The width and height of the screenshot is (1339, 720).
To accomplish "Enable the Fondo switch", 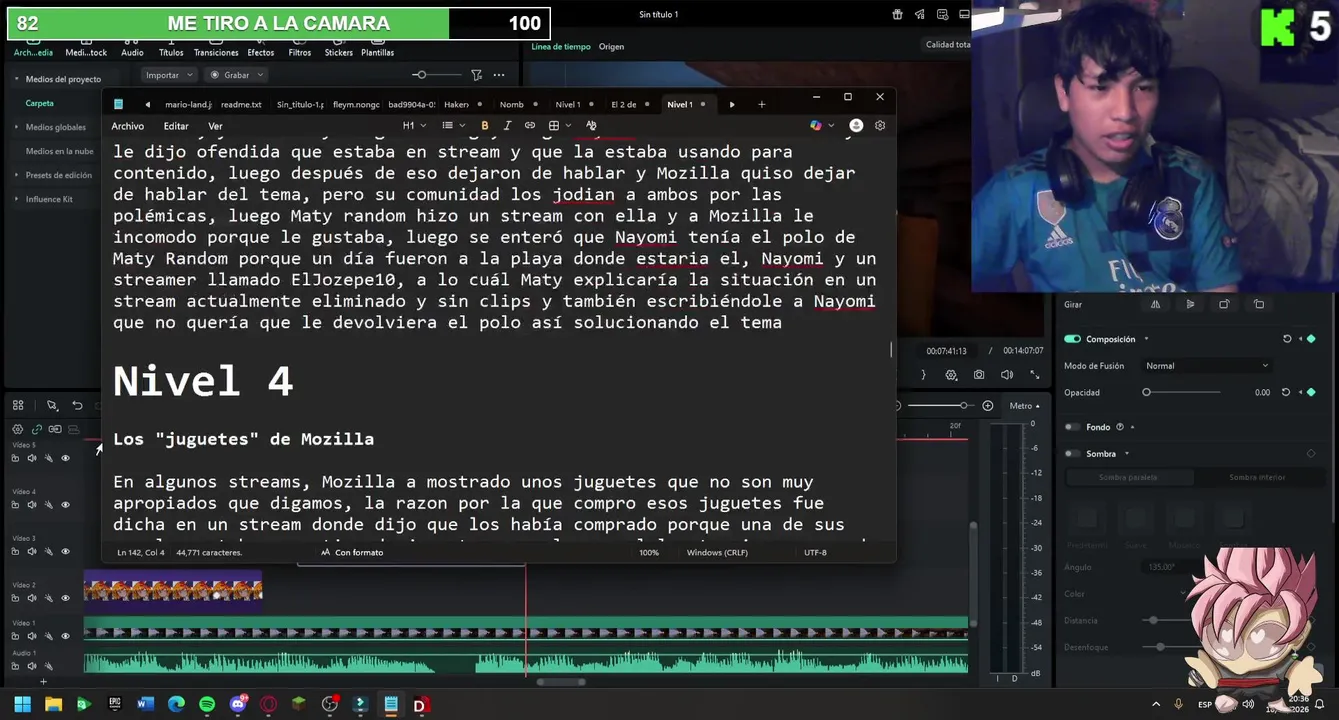I will (1072, 427).
